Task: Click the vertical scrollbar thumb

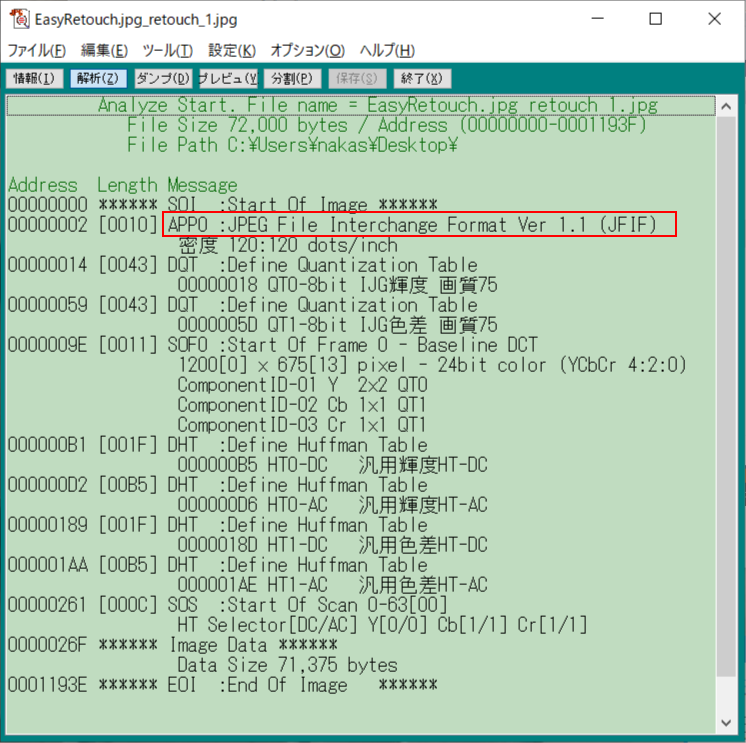Action: tap(726, 396)
